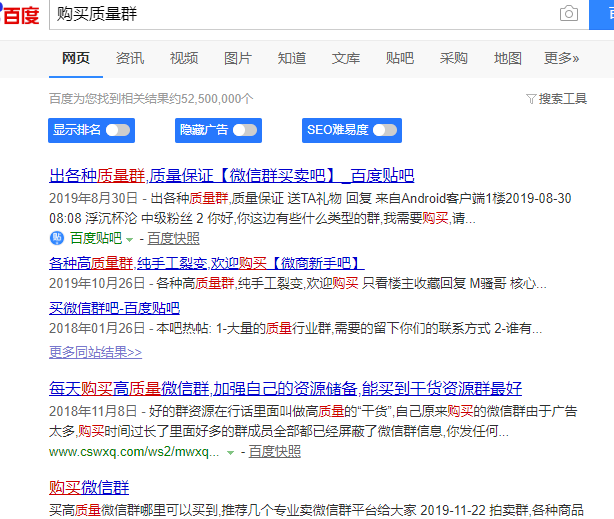Open the 图片 tab
The height and width of the screenshot is (519, 614).
tap(238, 58)
